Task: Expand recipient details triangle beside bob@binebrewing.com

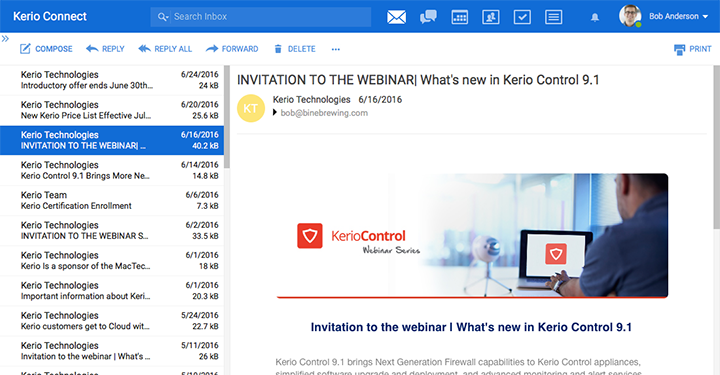Action: [275, 112]
